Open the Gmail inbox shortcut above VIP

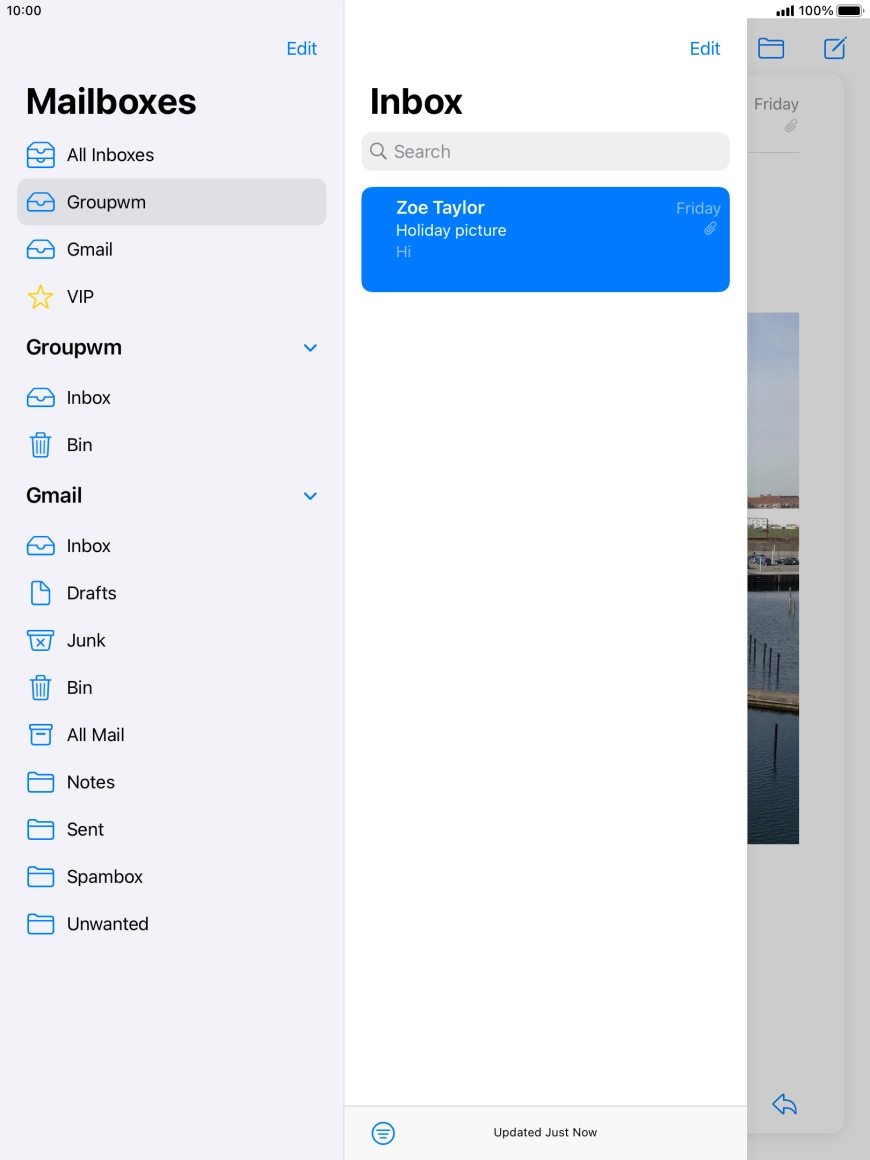click(172, 249)
